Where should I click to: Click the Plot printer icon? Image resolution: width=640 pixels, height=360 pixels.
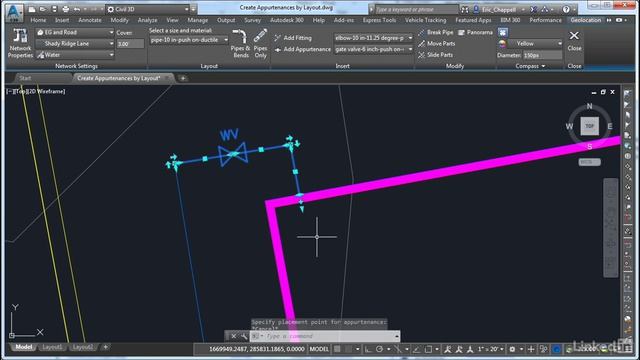(65, 9)
